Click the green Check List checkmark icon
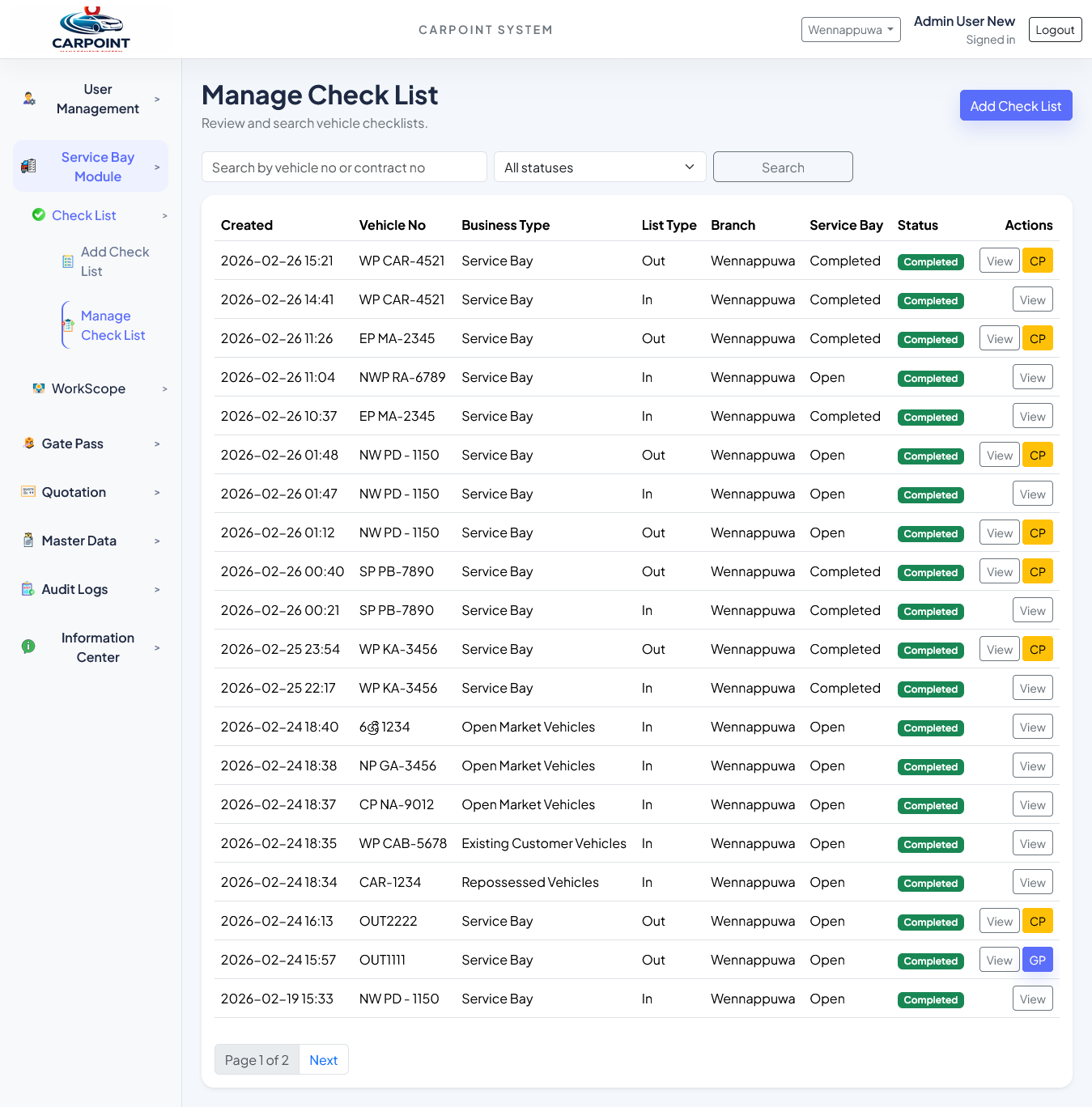The image size is (1092, 1107). [x=39, y=214]
